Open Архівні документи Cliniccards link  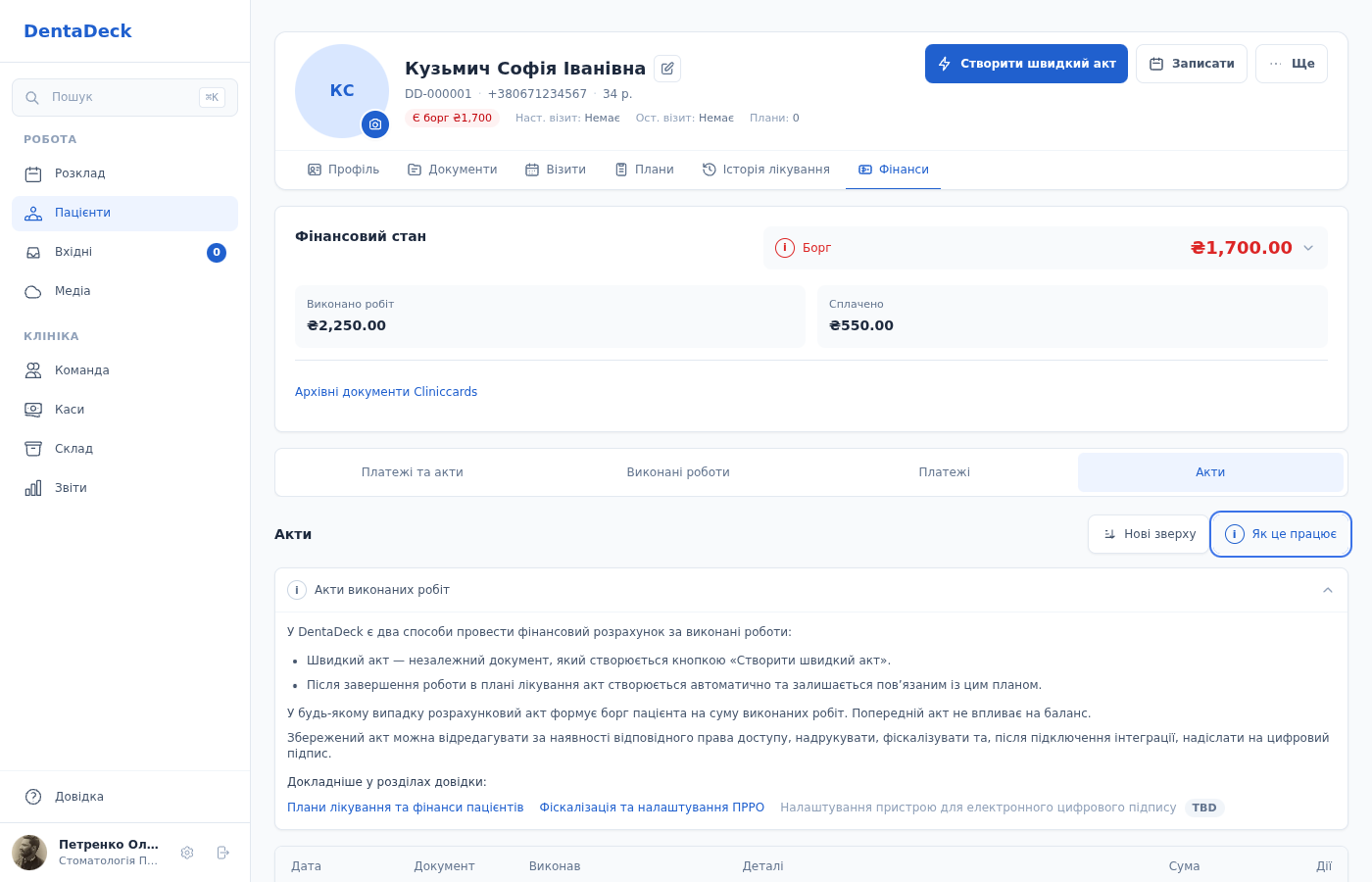[x=386, y=392]
